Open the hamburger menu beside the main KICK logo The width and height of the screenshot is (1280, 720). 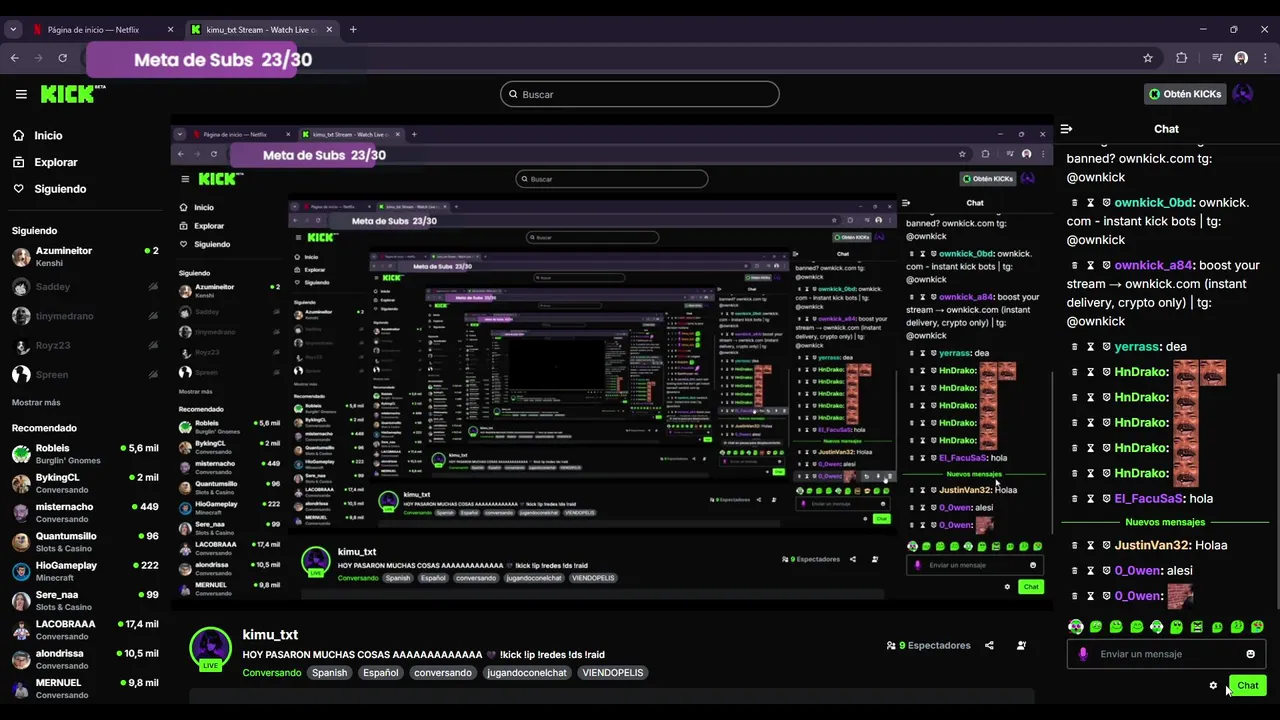point(21,94)
